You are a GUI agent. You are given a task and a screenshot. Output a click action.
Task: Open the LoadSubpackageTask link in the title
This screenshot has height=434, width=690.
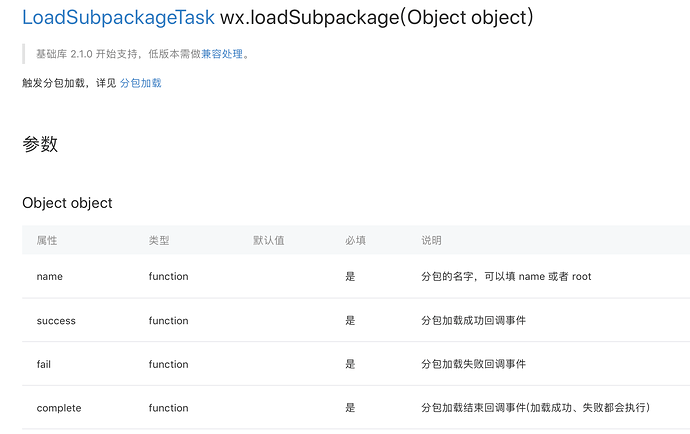pyautogui.click(x=118, y=18)
